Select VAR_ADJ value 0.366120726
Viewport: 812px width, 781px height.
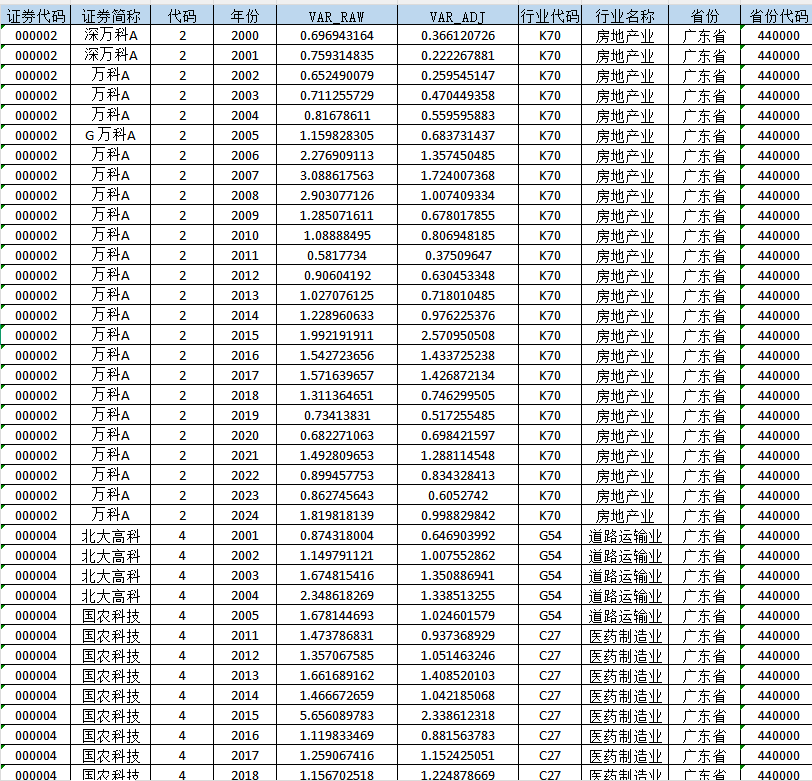457,36
